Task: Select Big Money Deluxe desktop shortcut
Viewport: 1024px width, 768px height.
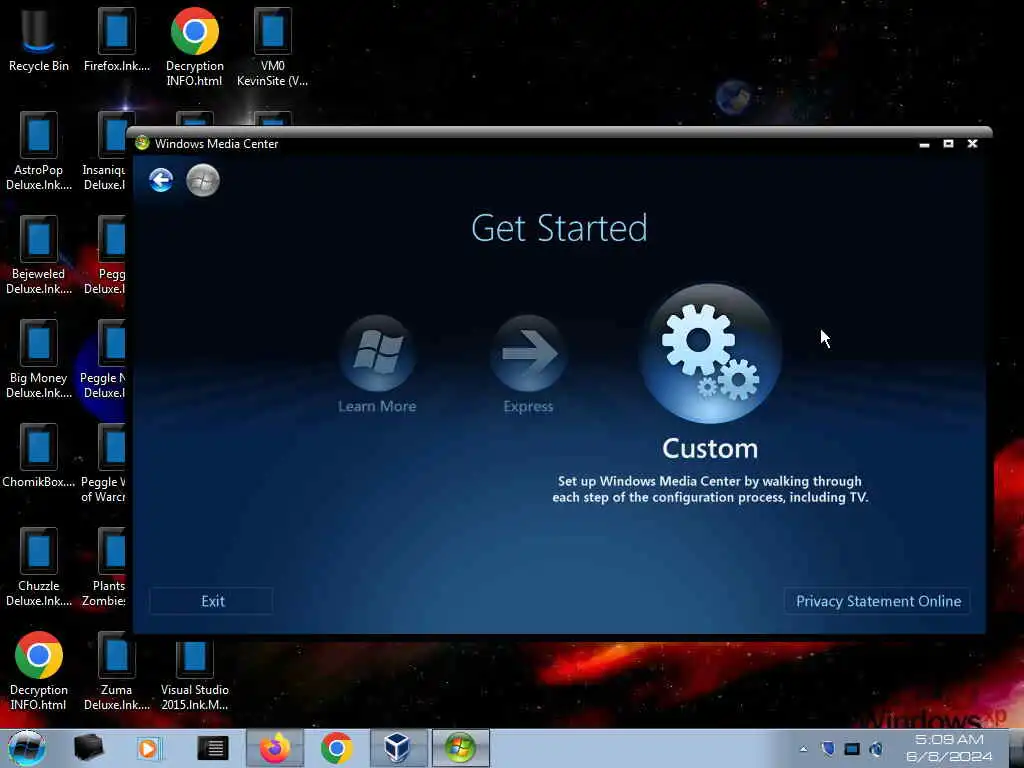Action: (x=39, y=359)
